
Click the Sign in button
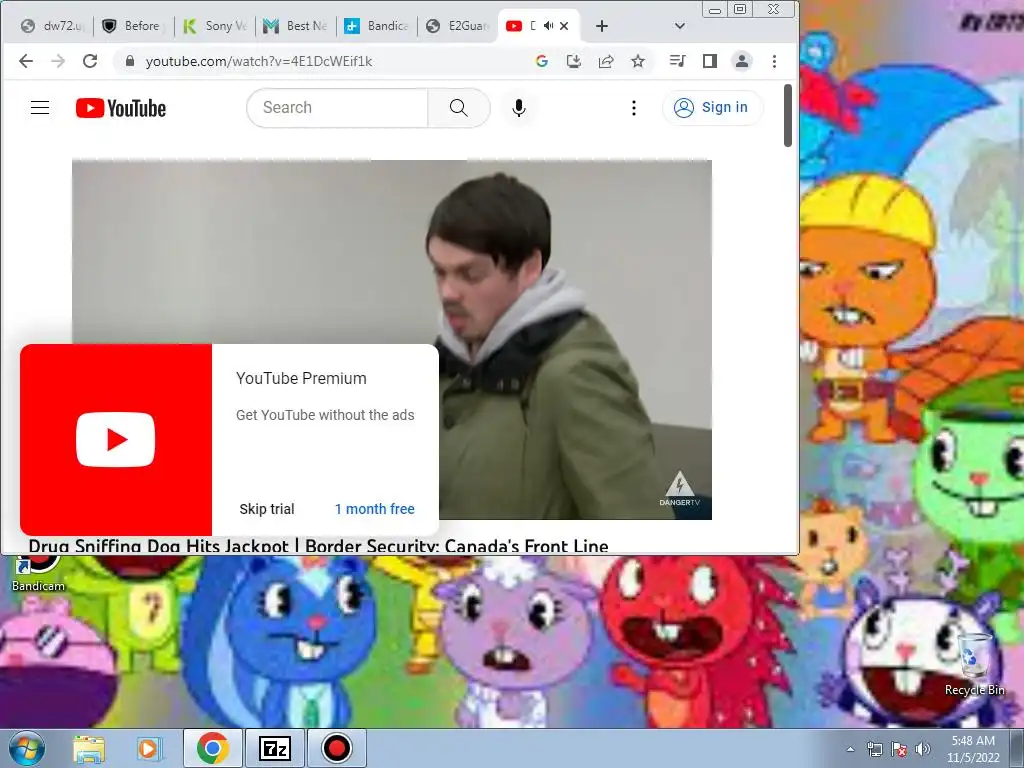click(712, 108)
